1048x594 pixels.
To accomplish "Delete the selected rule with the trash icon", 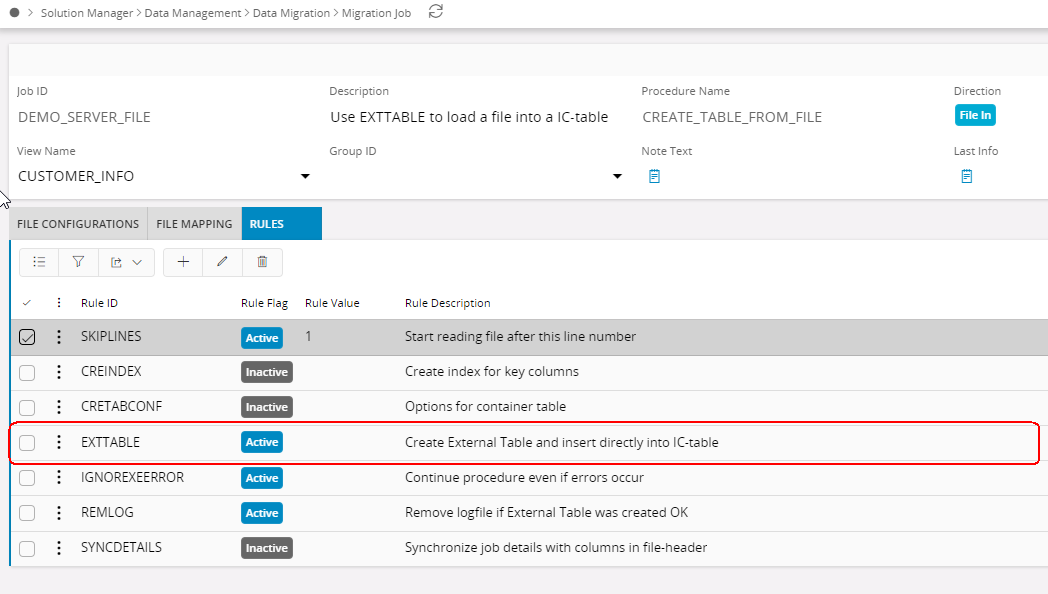I will point(262,262).
